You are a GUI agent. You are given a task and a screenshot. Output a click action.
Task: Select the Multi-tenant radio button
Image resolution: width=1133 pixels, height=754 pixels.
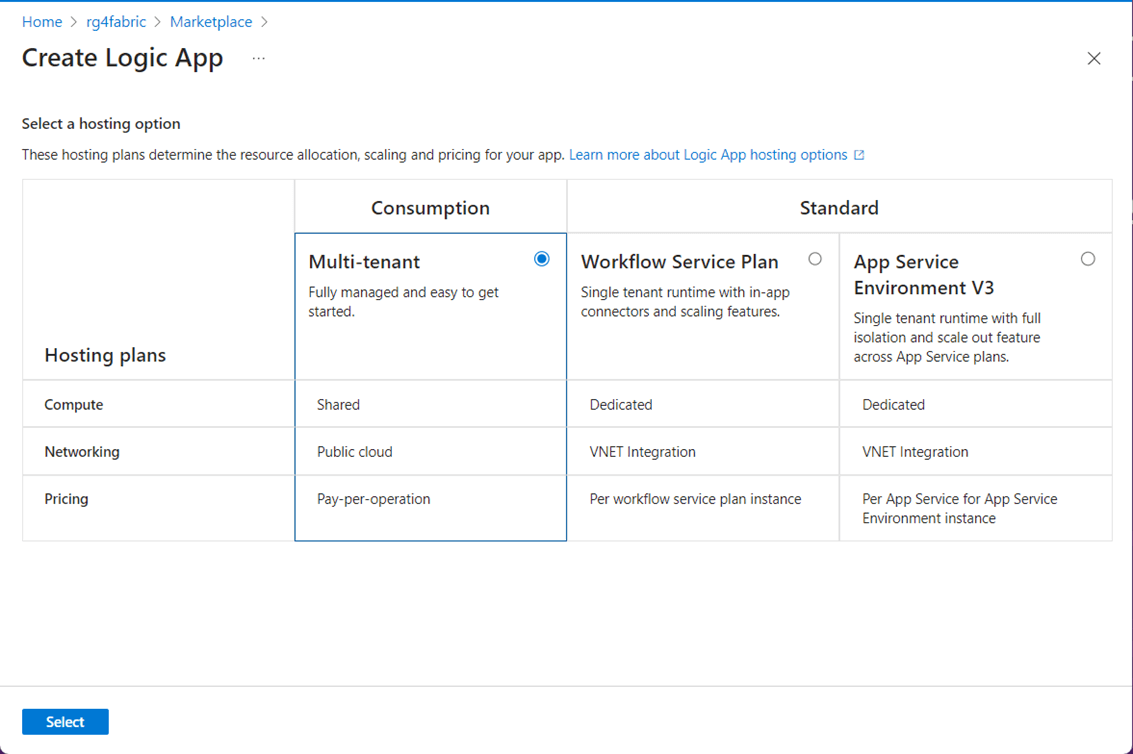542,259
